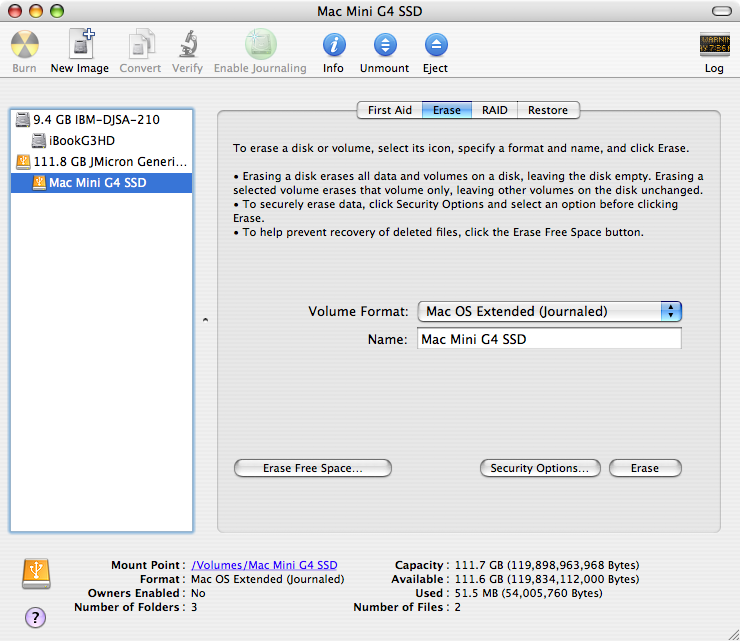
Task: Switch to the Erase tab
Action: click(x=446, y=110)
